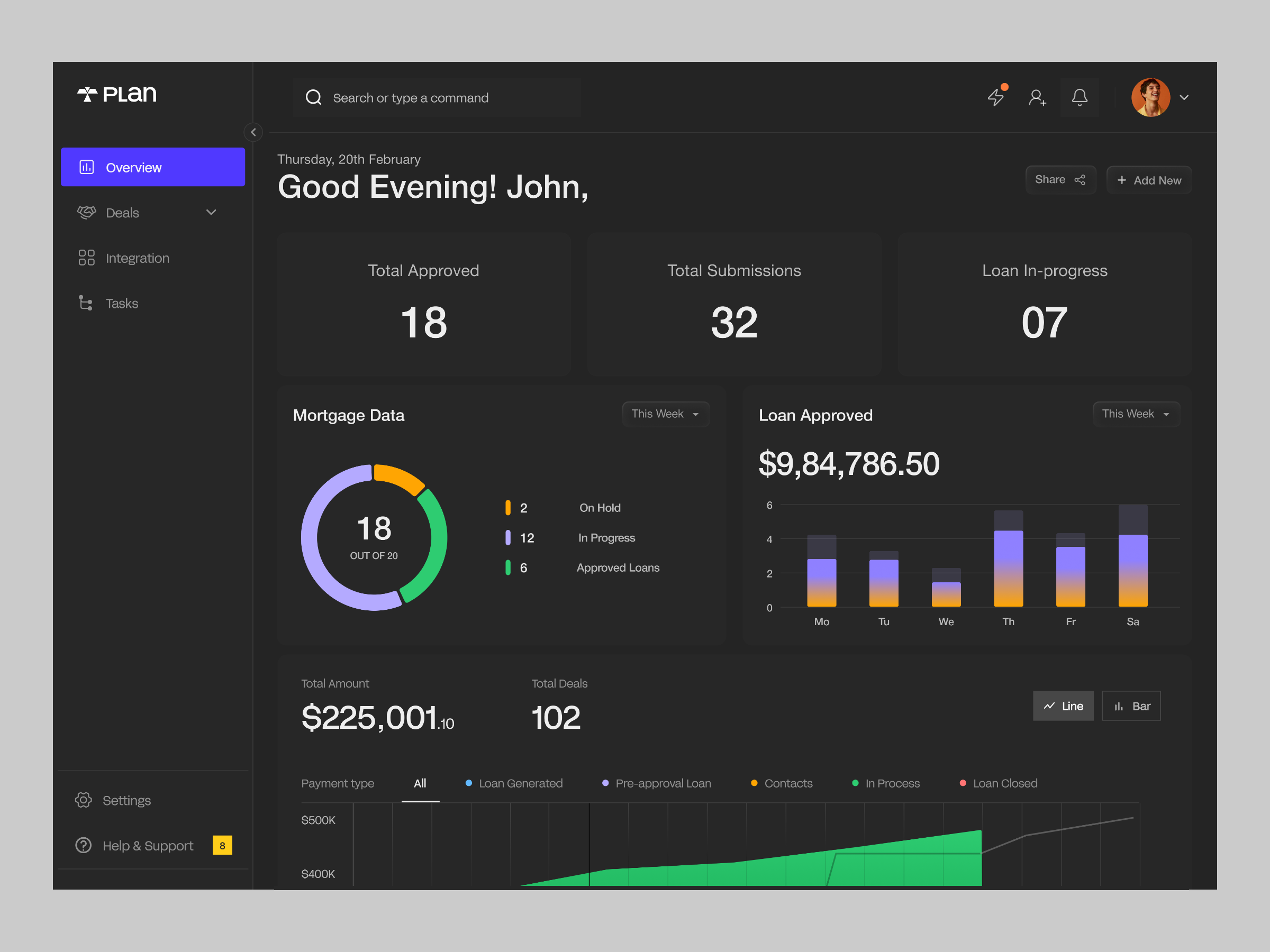Switch payment type filter to Loan Generated
Viewport: 1270px width, 952px height.
pyautogui.click(x=520, y=783)
